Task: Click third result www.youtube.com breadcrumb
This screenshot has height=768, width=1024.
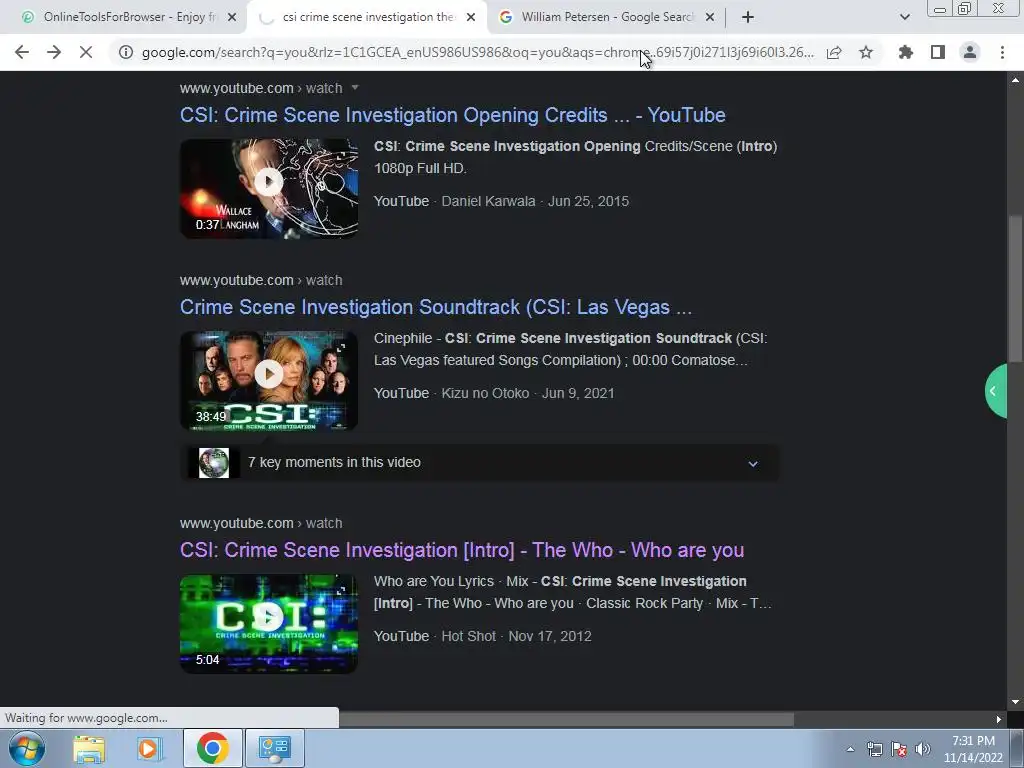Action: pos(236,523)
